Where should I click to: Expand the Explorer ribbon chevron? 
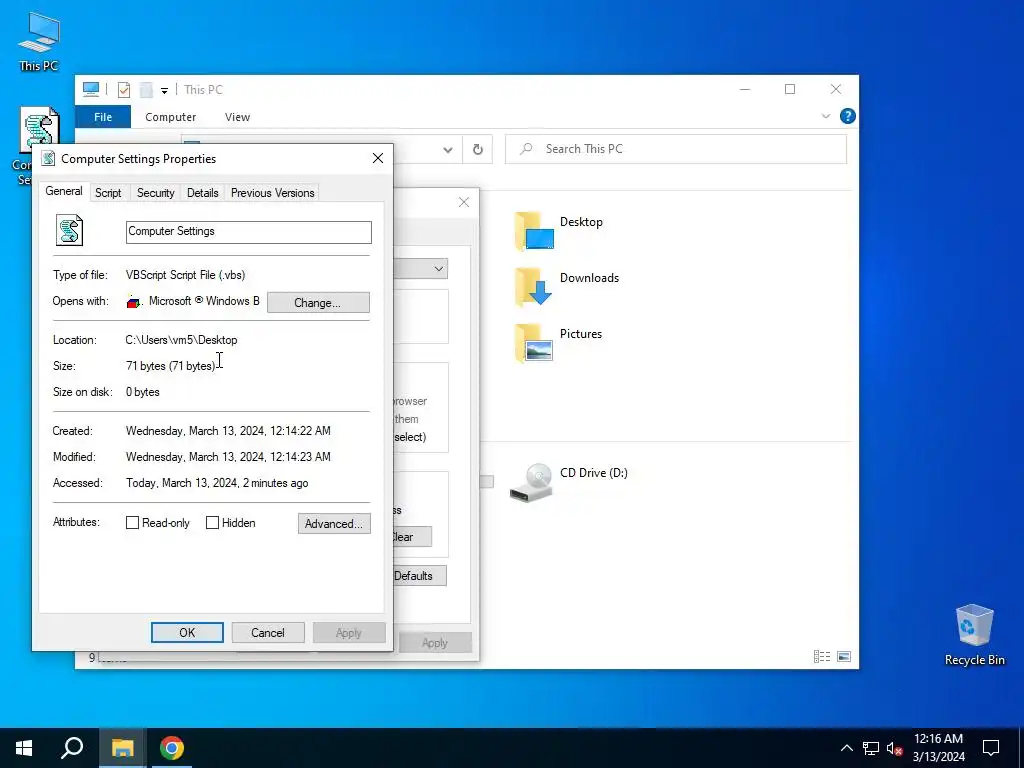point(825,116)
